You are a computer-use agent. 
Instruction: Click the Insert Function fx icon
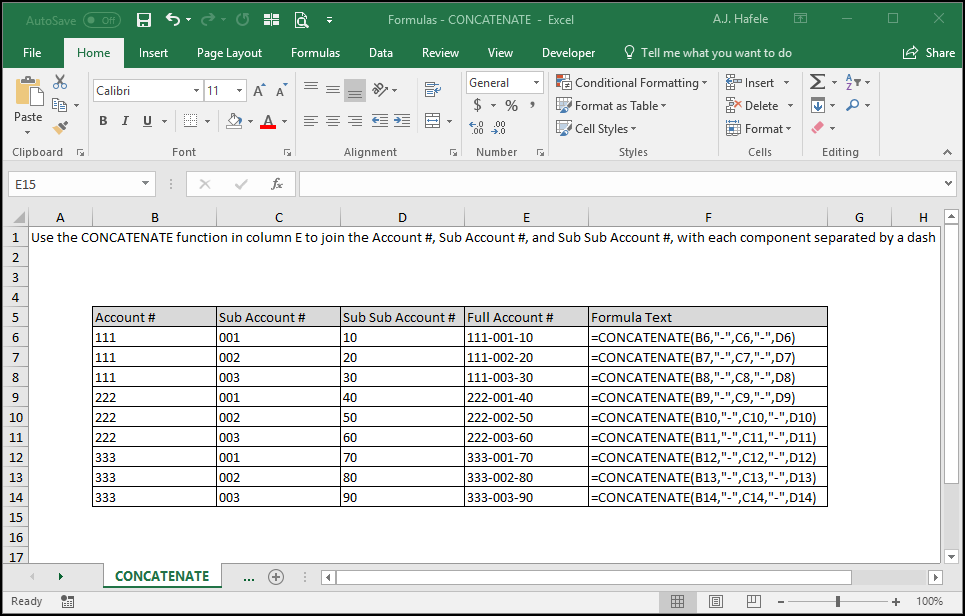point(277,184)
